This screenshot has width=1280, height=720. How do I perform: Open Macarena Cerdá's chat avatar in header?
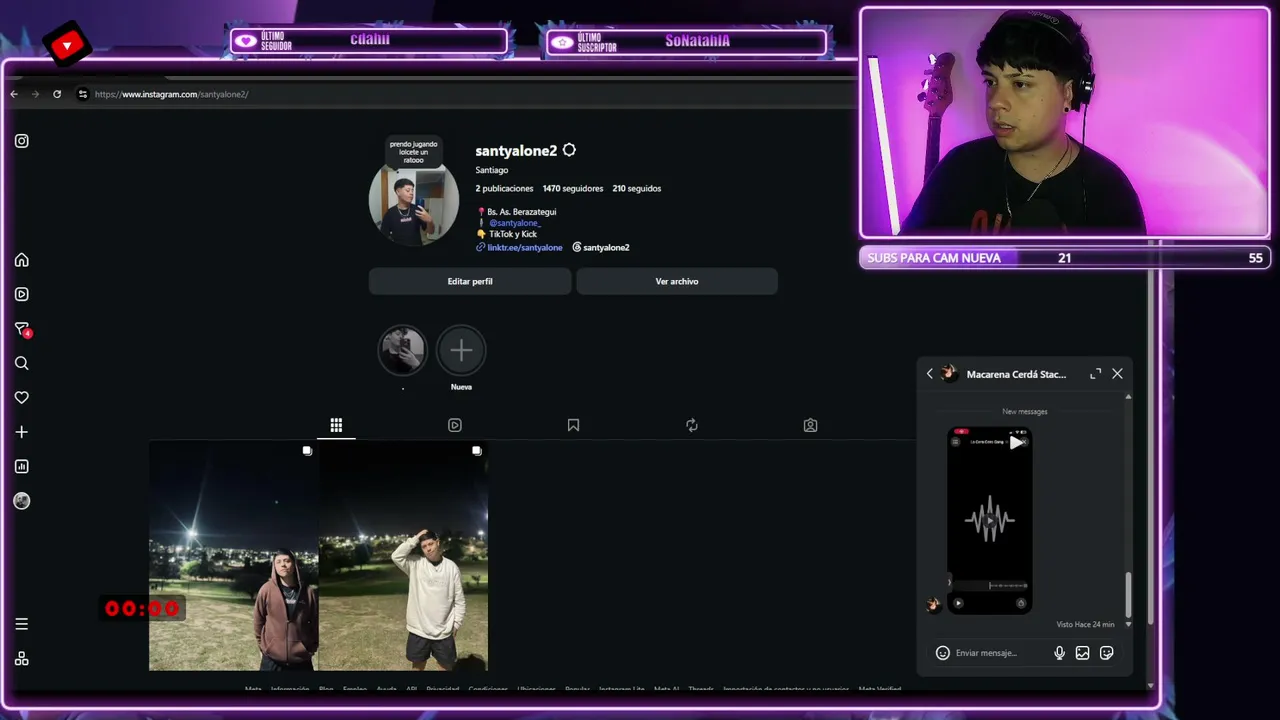tap(949, 374)
